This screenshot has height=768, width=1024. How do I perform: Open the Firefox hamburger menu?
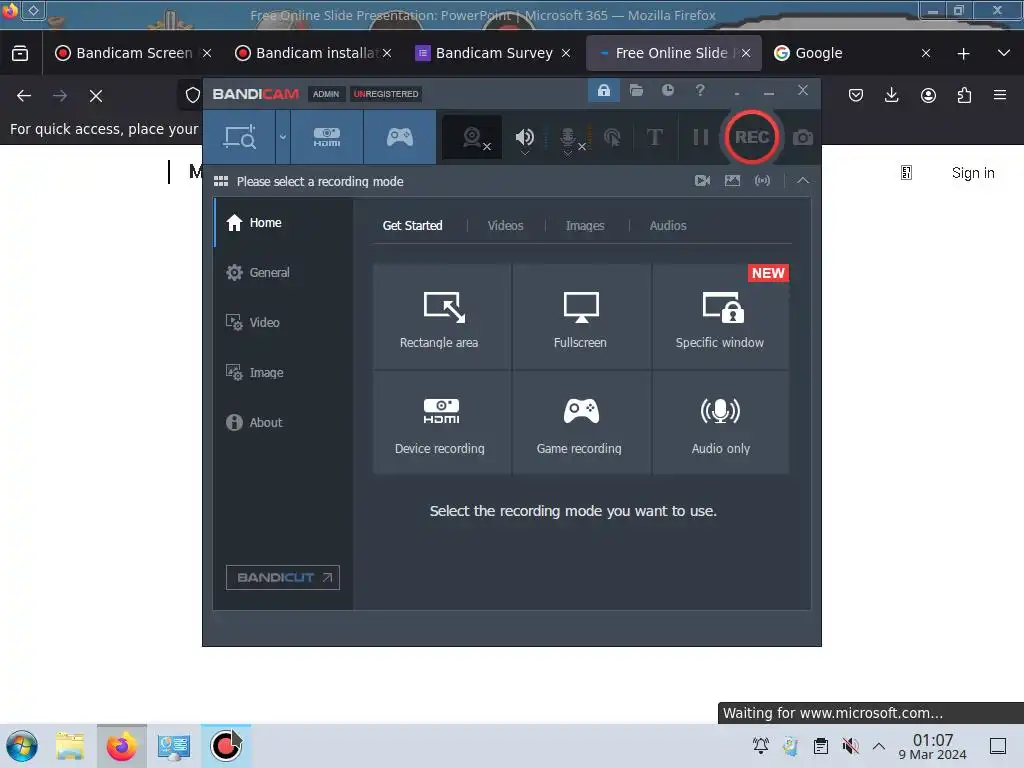pyautogui.click(x=1000, y=95)
